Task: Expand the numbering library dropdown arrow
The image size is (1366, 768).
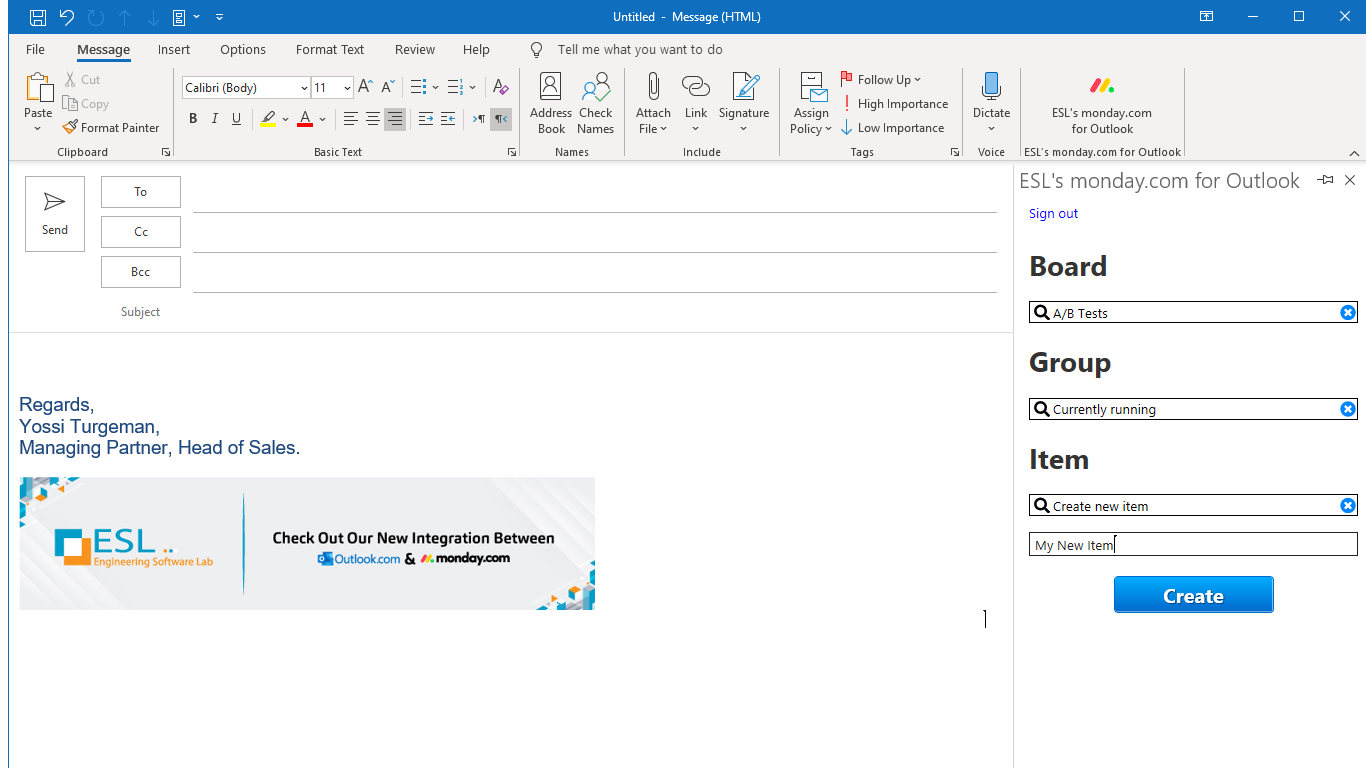Action: pos(472,87)
